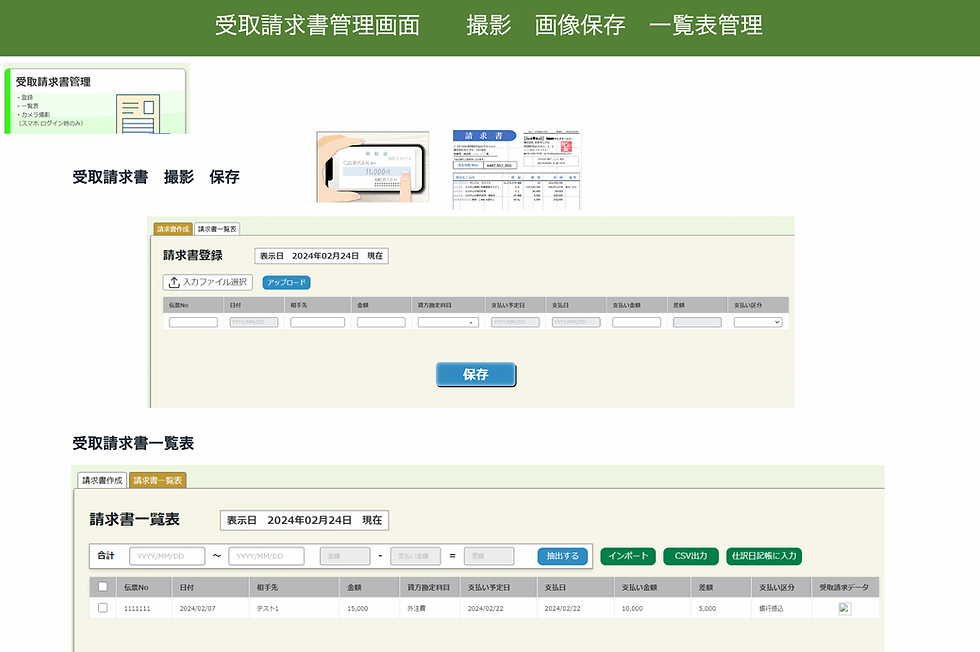Click the 伝票No input in the registration form
This screenshot has height=652, width=980.
click(x=193, y=323)
